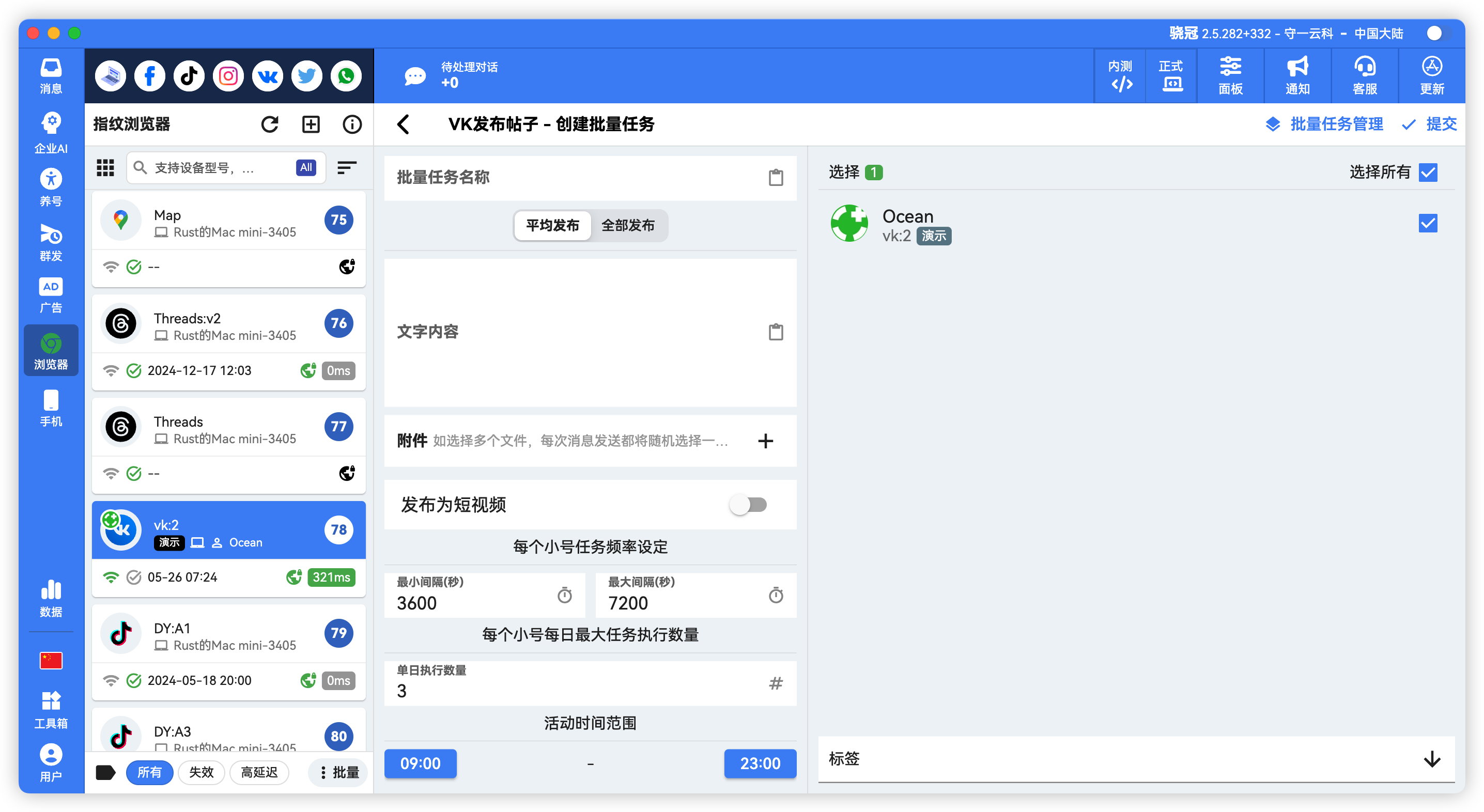Image resolution: width=1484 pixels, height=812 pixels.
Task: Paste clipboard into 文字内容 field
Action: click(776, 332)
